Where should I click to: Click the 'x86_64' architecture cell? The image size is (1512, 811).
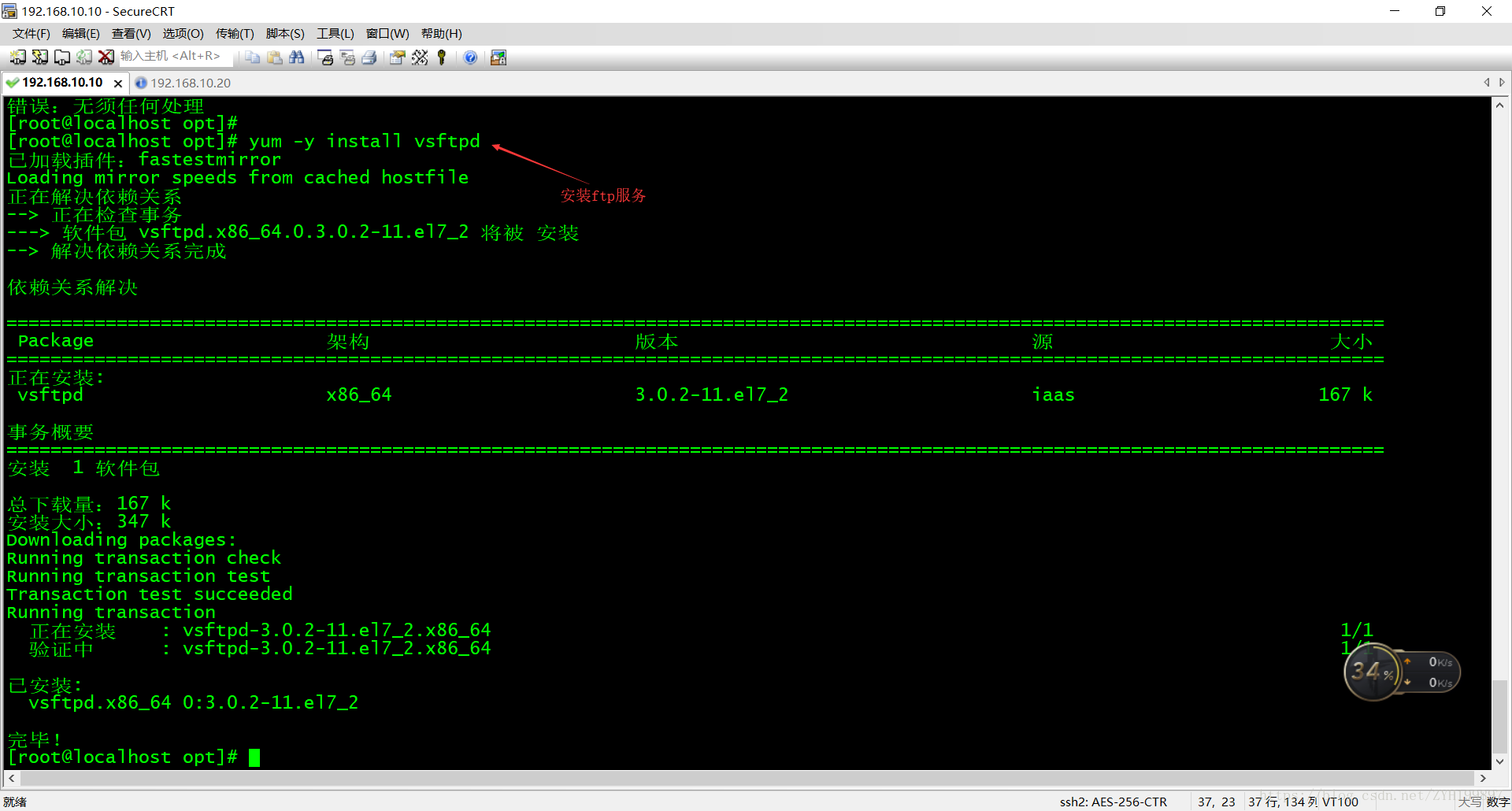(359, 394)
